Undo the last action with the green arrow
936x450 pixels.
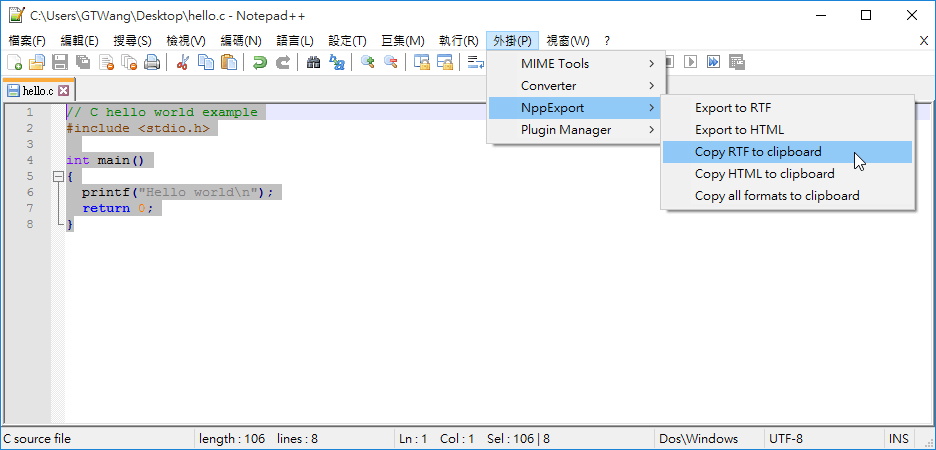point(260,62)
